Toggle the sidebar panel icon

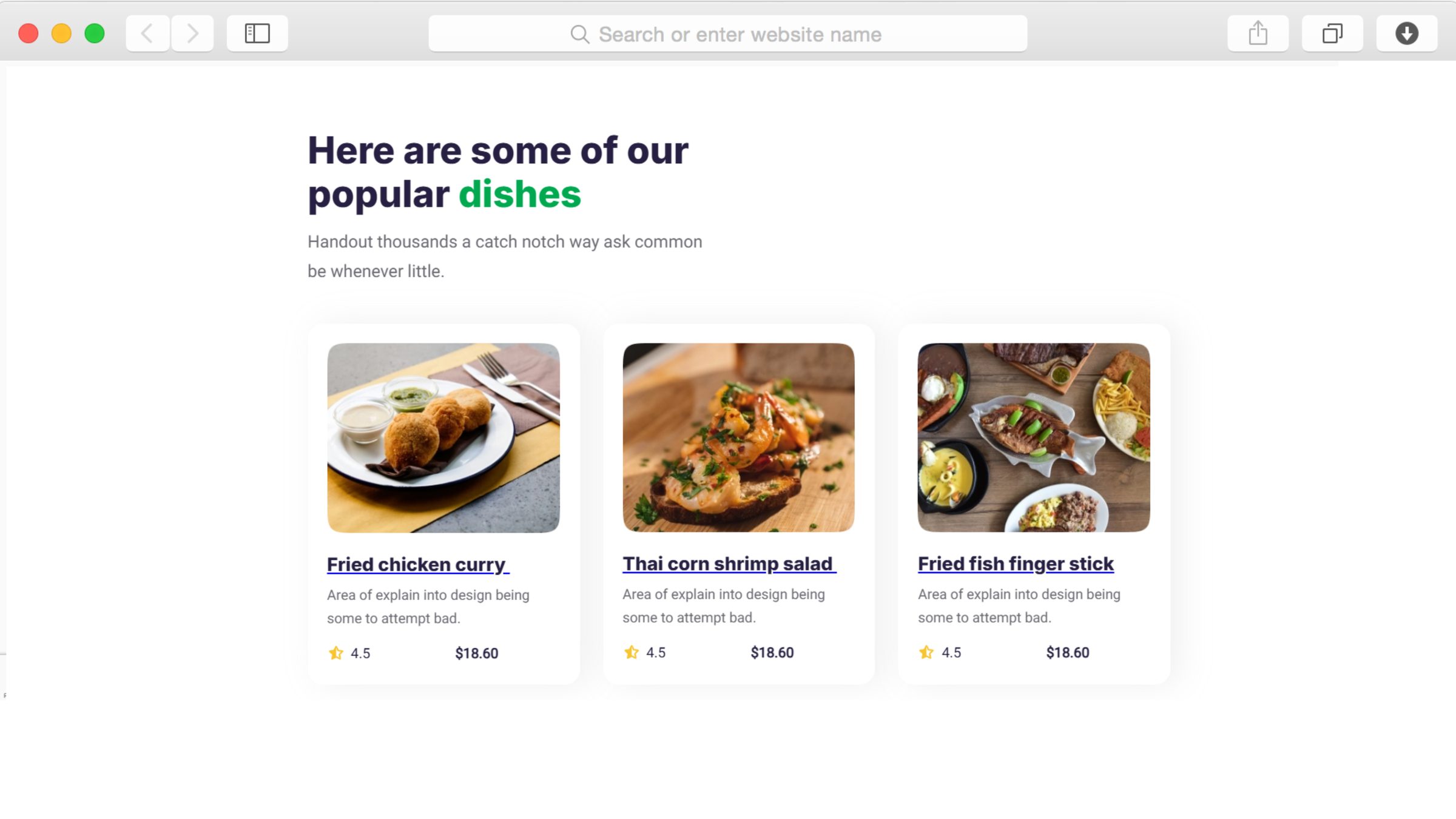tap(257, 33)
